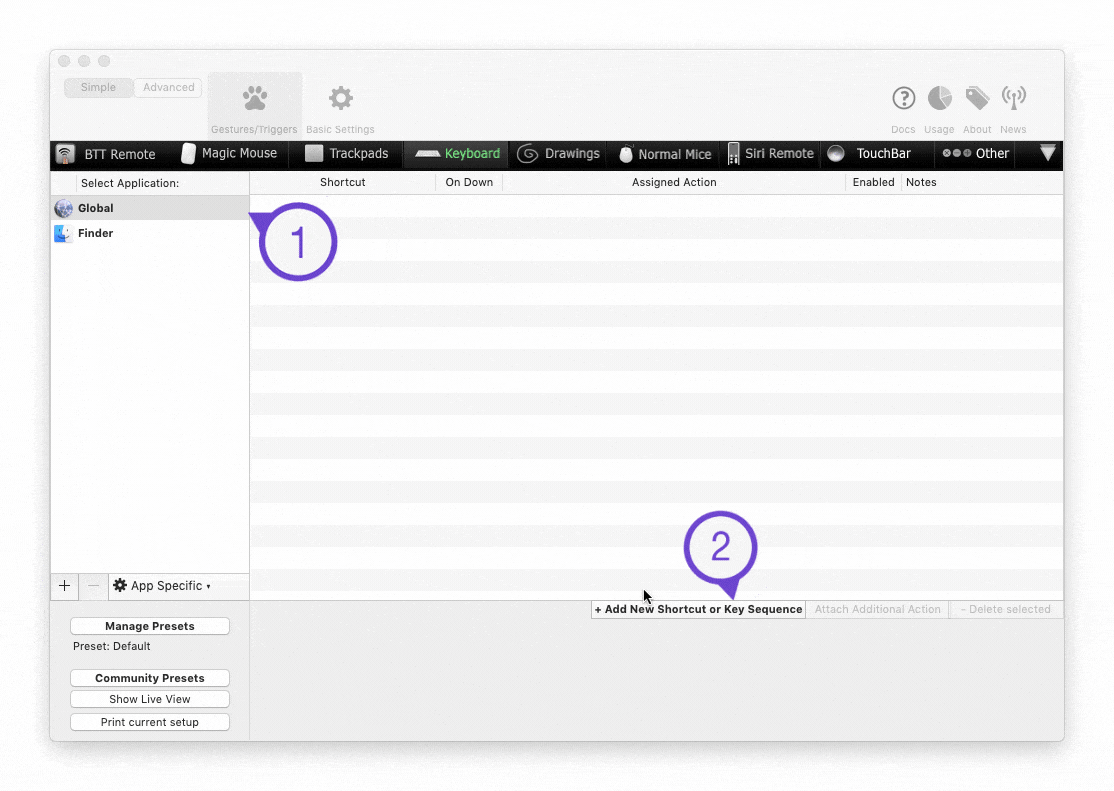The width and height of the screenshot is (1114, 791).
Task: Remove application with minus button
Action: click(93, 586)
